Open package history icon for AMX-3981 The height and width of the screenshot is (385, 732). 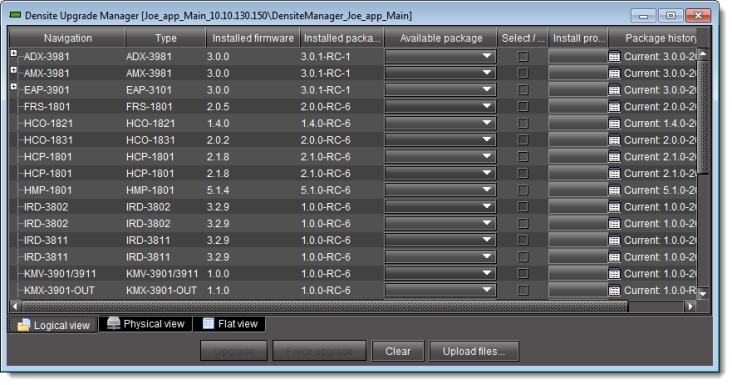[614, 73]
